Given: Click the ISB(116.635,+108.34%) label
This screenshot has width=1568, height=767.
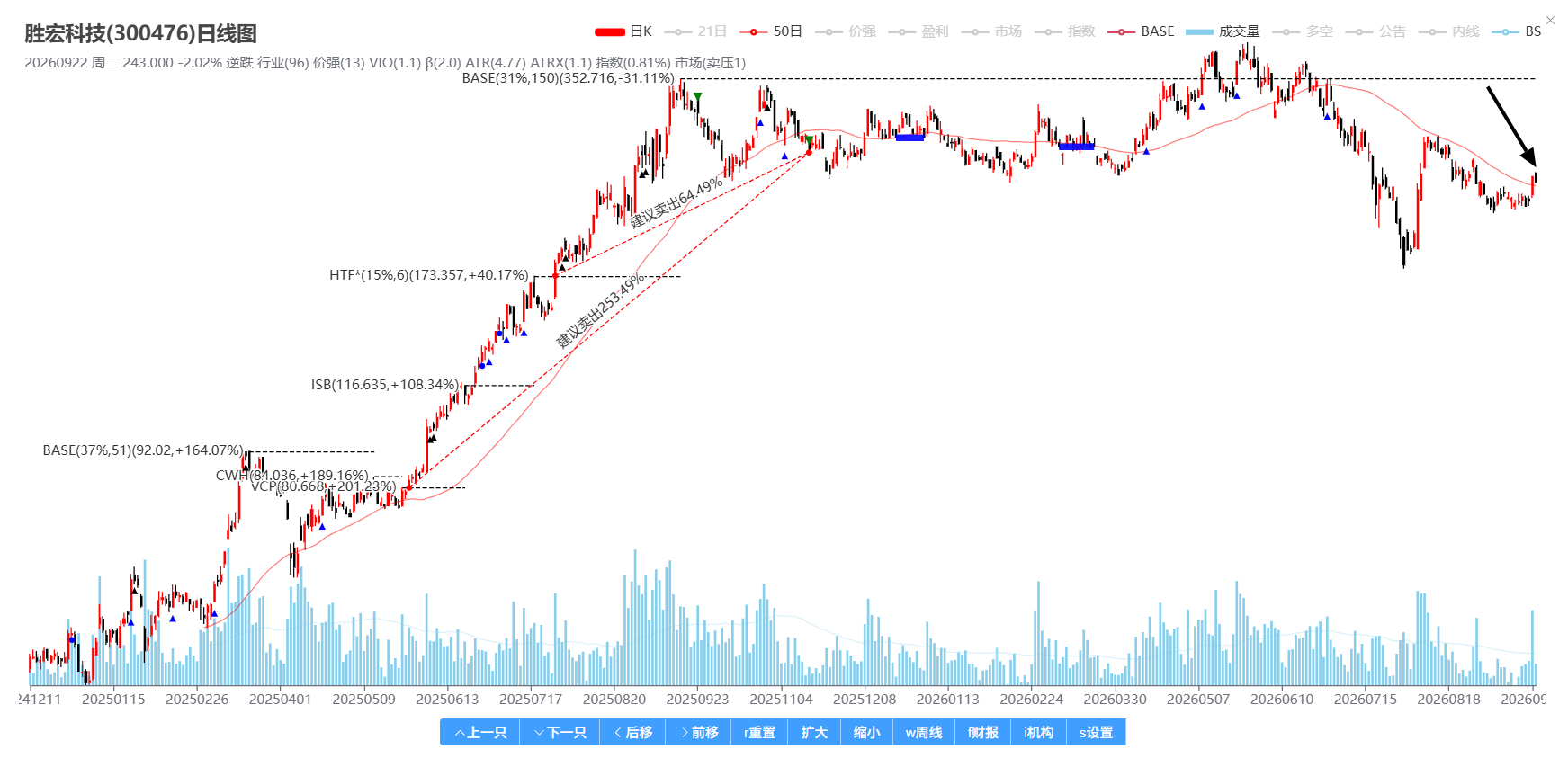Looking at the screenshot, I should [x=384, y=385].
